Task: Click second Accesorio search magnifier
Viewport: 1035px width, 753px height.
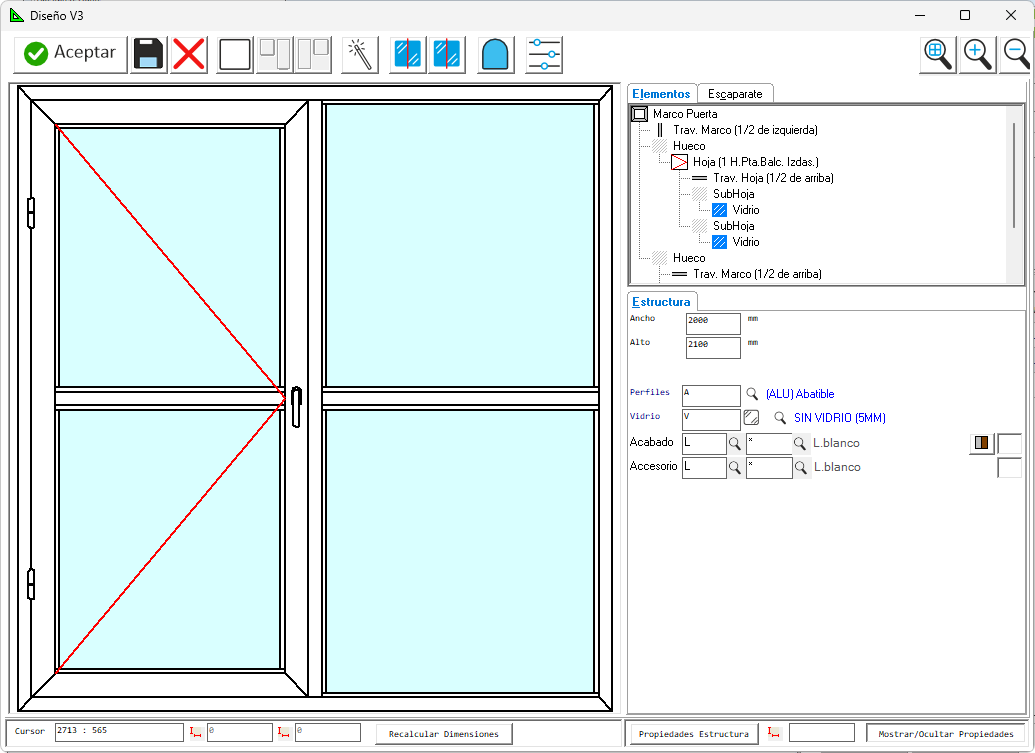Action: click(x=801, y=468)
